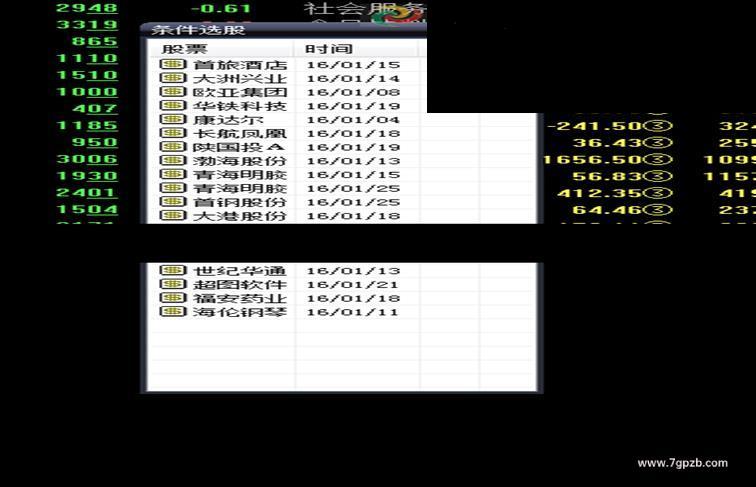The width and height of the screenshot is (756, 487).
Task: Click the yellow -241.50 value
Action: pos(595,126)
